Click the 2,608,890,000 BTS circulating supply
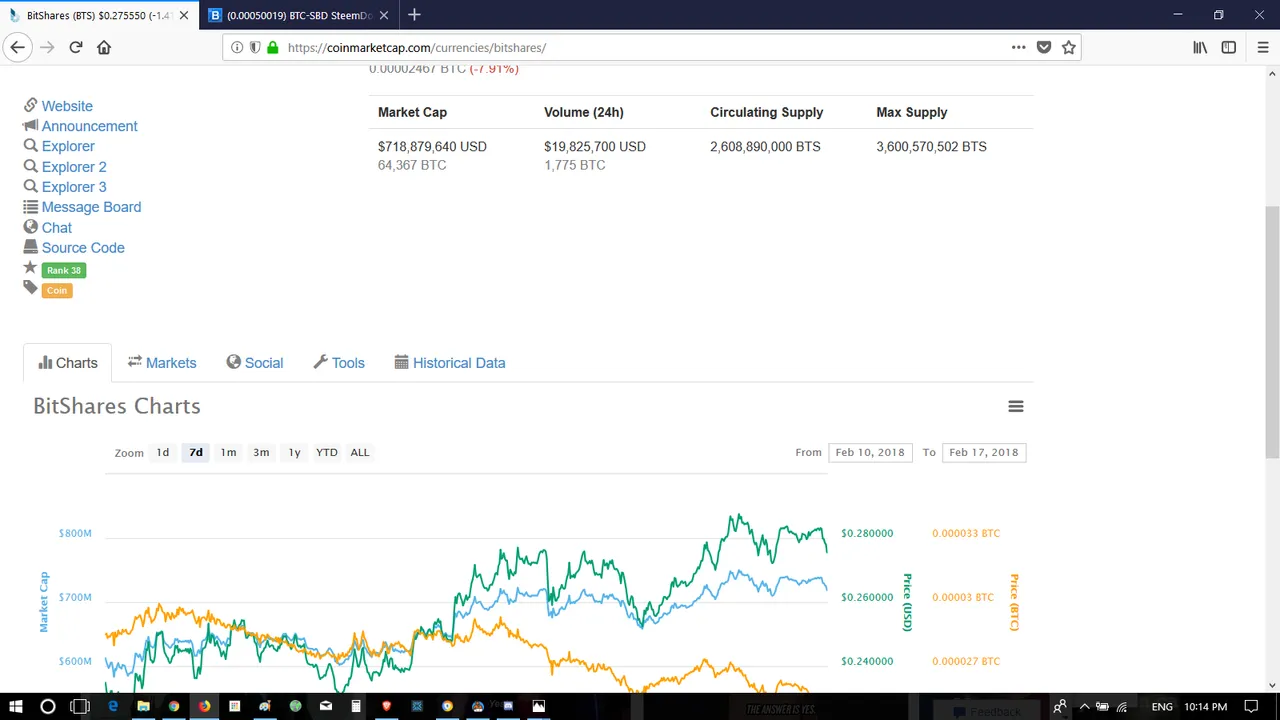The height and width of the screenshot is (720, 1280). click(x=765, y=146)
